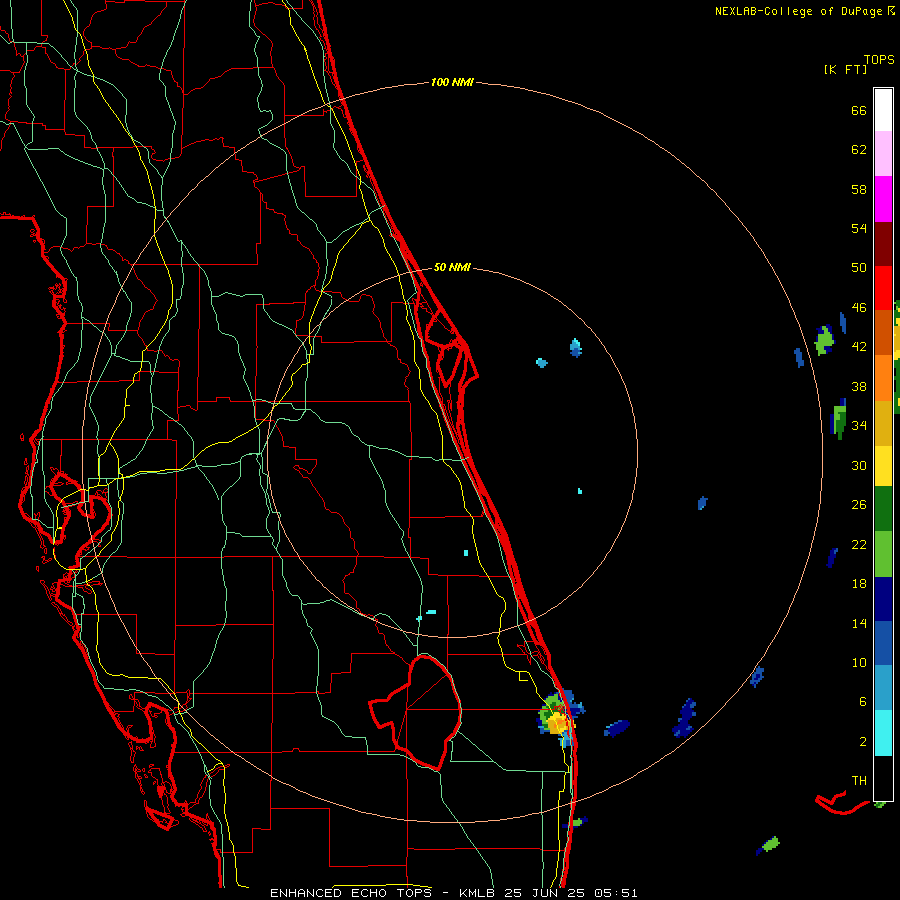Pick the cyan swatch beside 2
This screenshot has height=900, width=900.
[883, 733]
